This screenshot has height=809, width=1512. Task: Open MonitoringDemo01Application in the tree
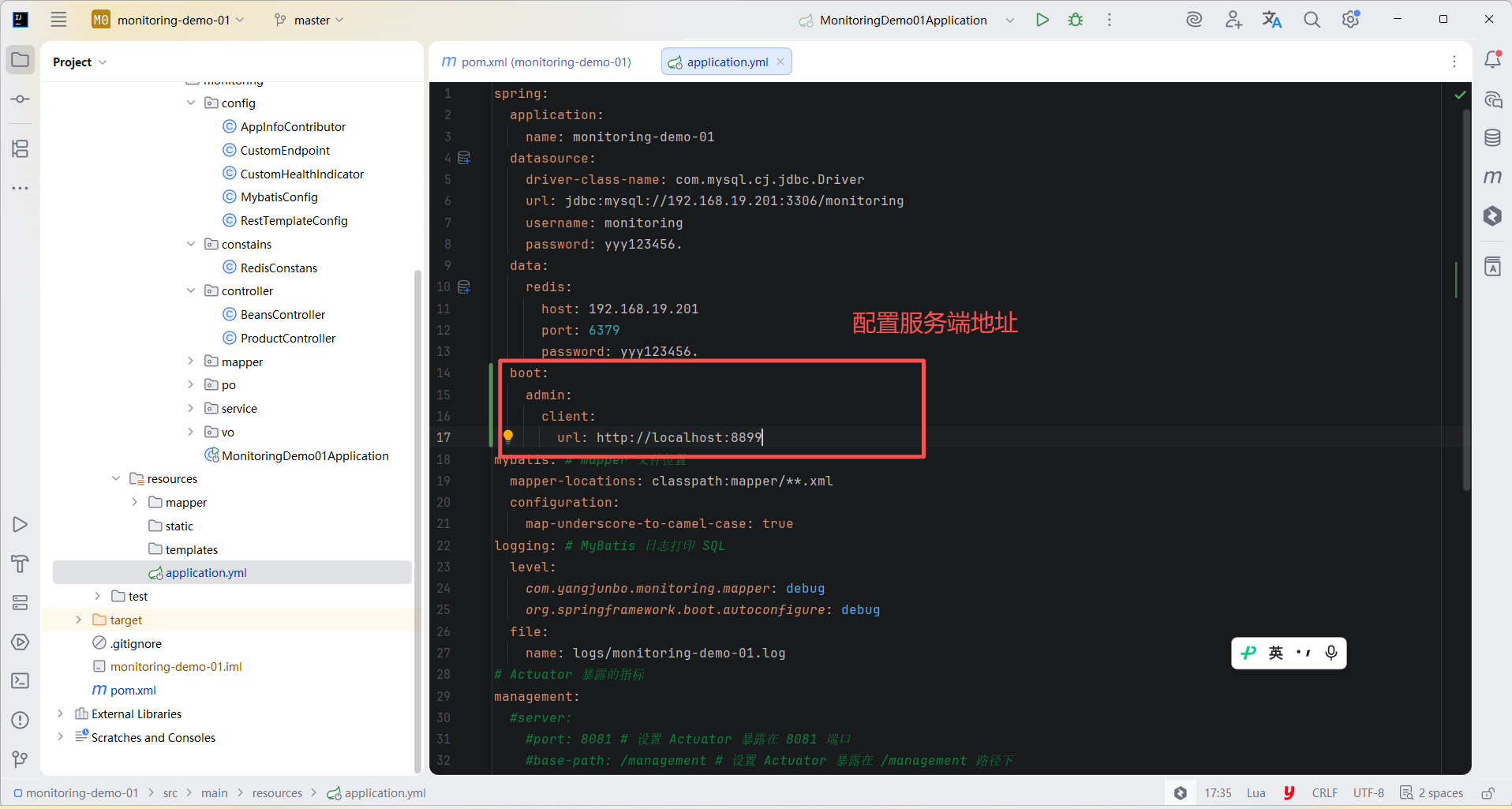pos(305,455)
